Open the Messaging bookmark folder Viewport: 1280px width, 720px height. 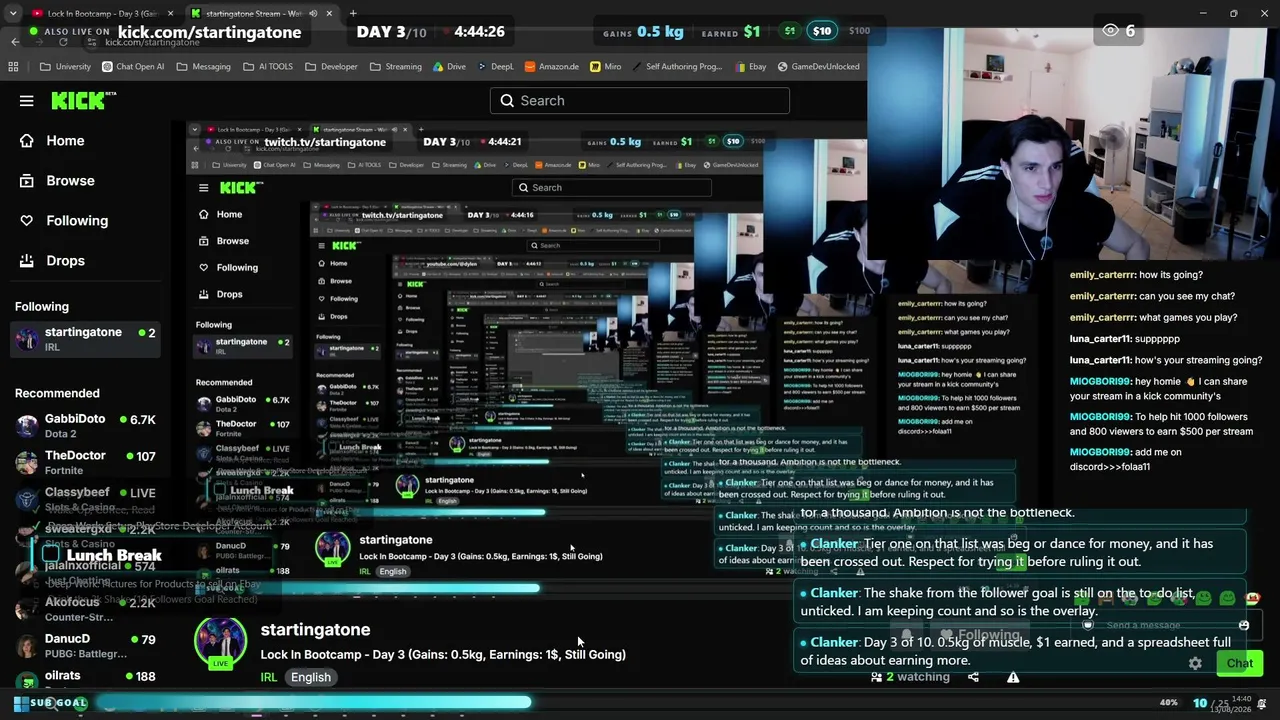(203, 67)
